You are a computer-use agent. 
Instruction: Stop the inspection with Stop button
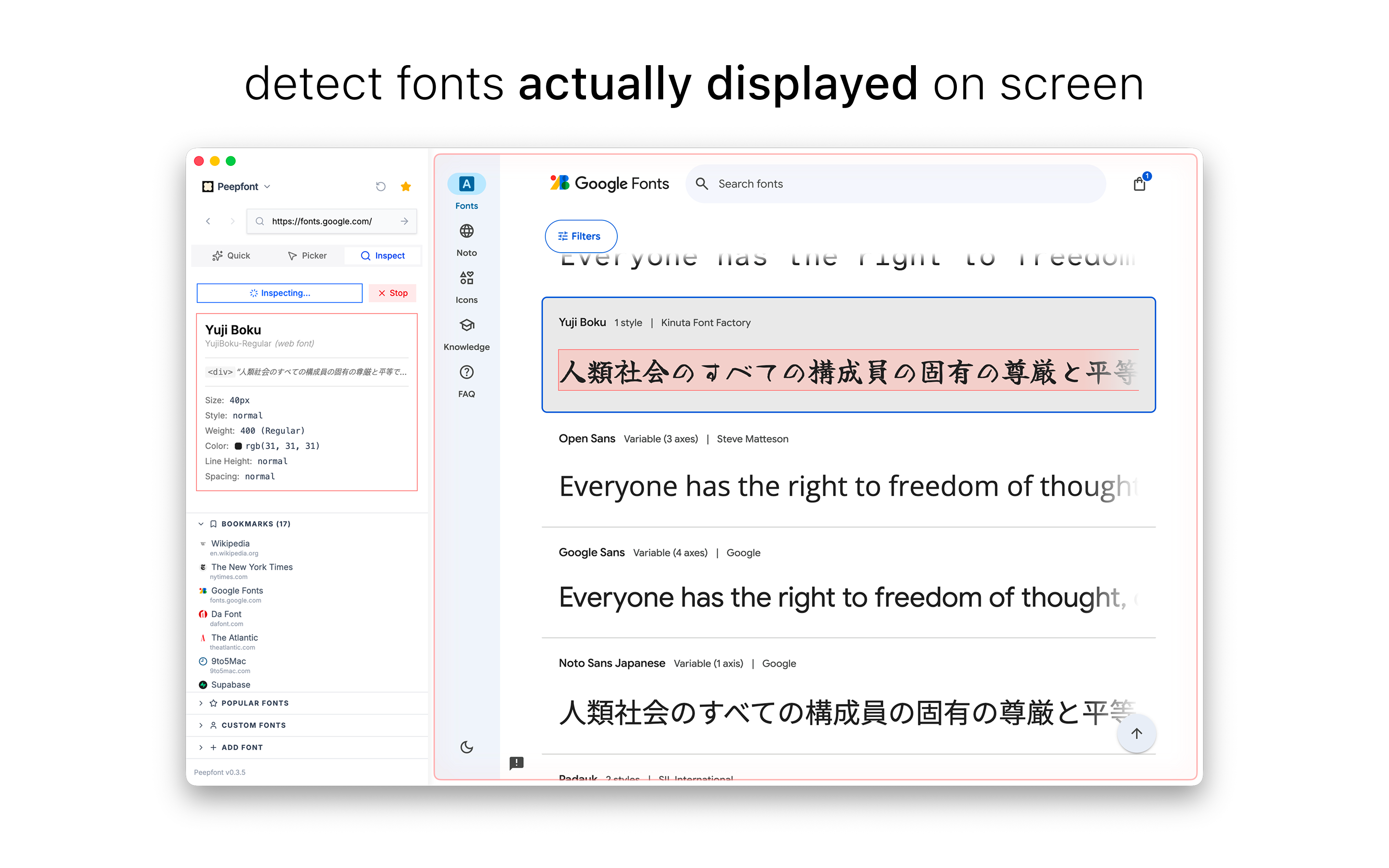click(393, 293)
